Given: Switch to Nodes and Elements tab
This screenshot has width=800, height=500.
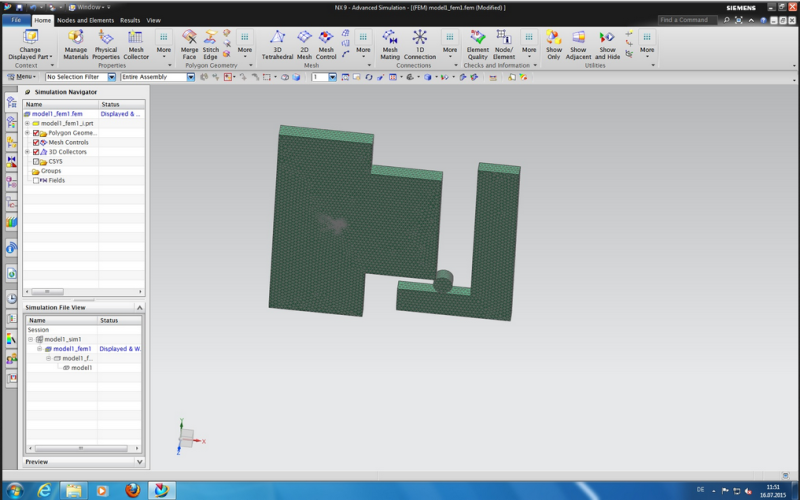Looking at the screenshot, I should (85, 20).
